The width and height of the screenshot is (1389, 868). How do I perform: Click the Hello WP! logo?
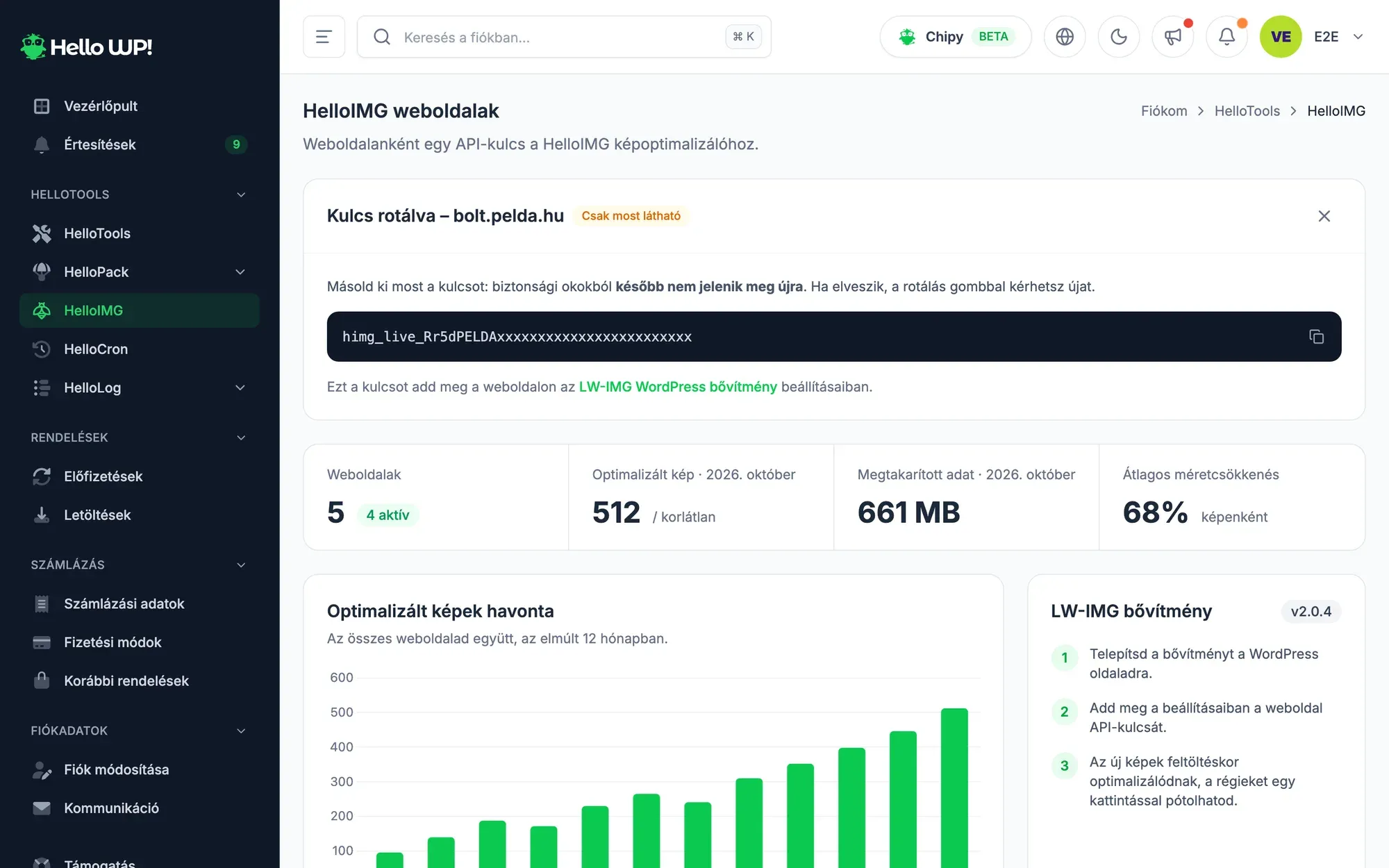[x=87, y=47]
